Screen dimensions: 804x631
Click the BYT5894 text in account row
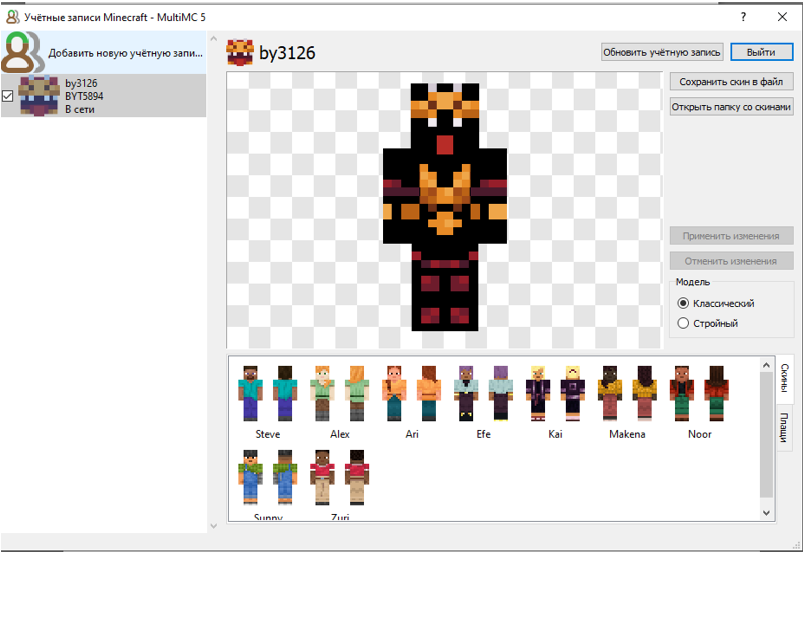[x=84, y=96]
